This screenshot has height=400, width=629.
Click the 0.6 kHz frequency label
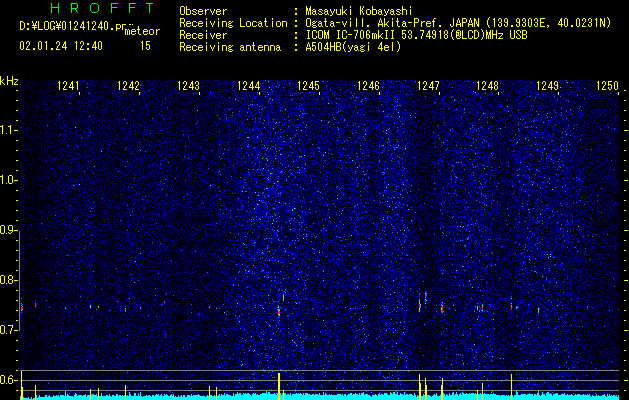[8, 380]
